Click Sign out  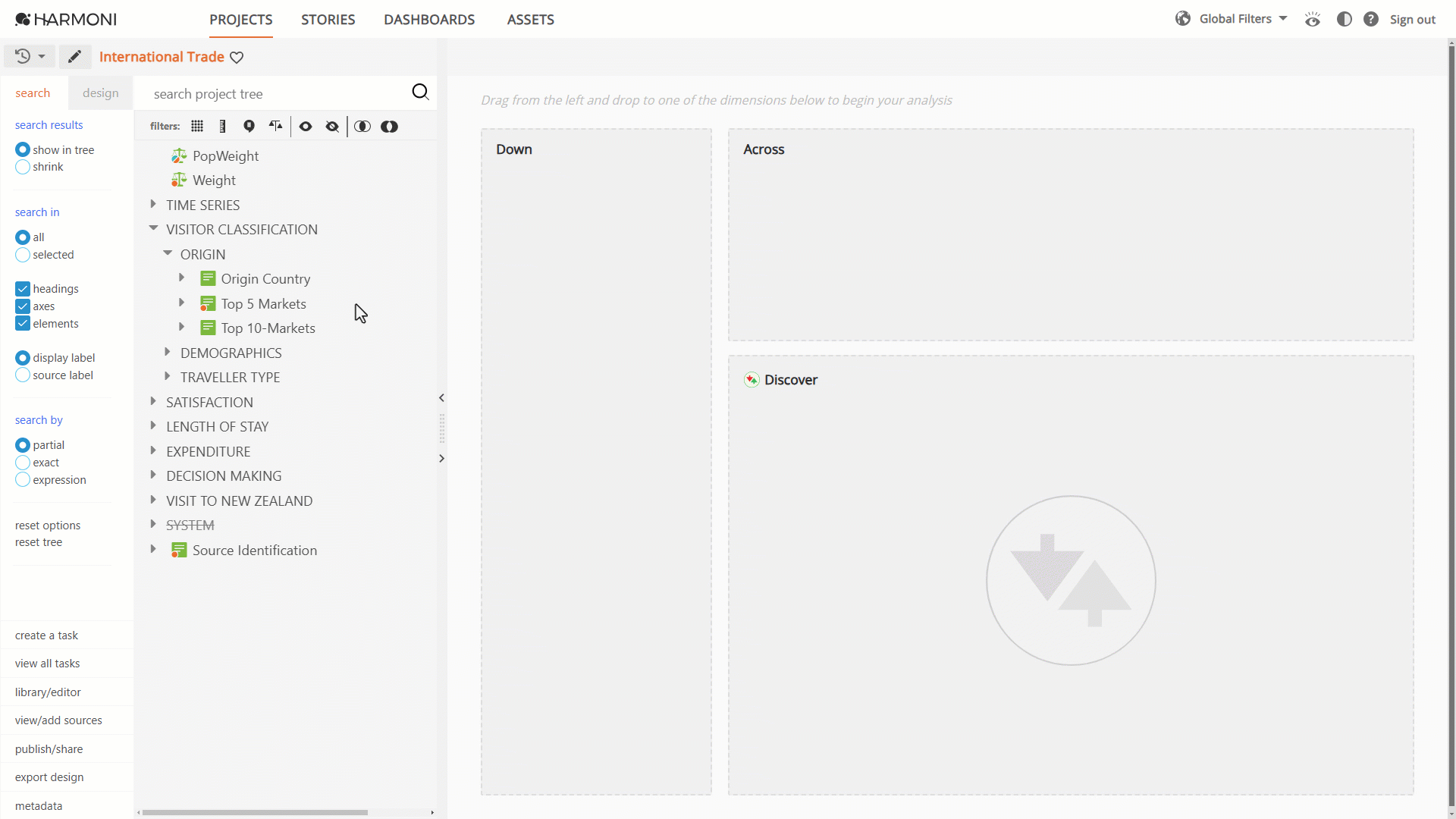click(x=1413, y=20)
